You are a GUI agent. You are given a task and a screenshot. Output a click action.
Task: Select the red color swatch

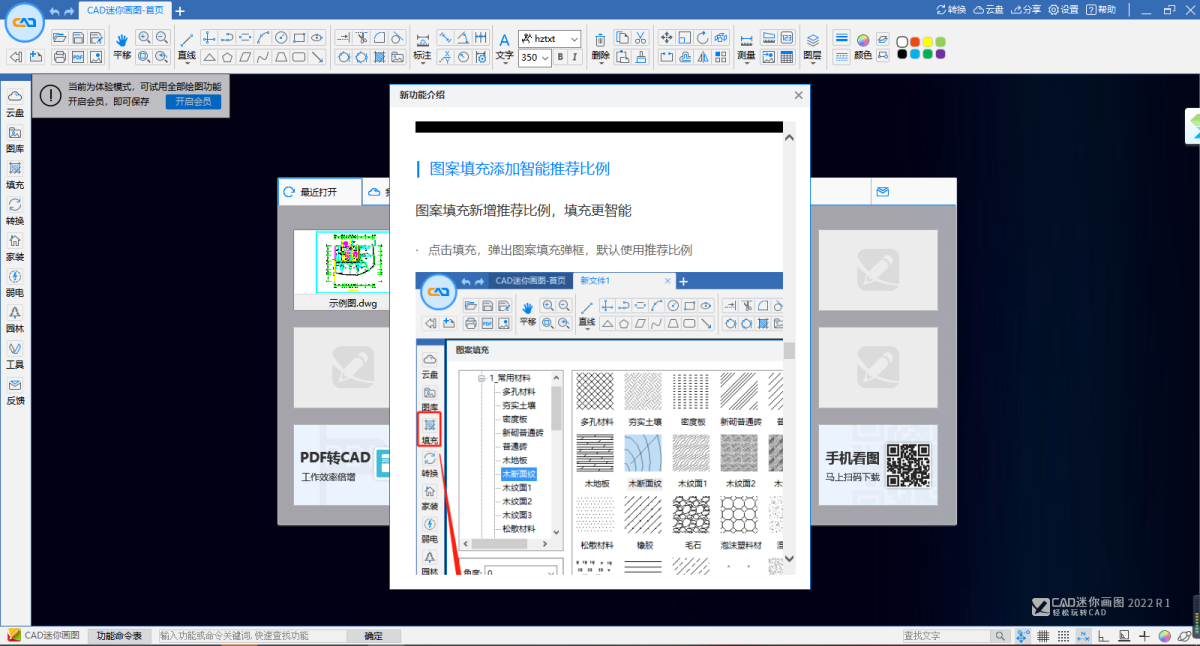(915, 42)
